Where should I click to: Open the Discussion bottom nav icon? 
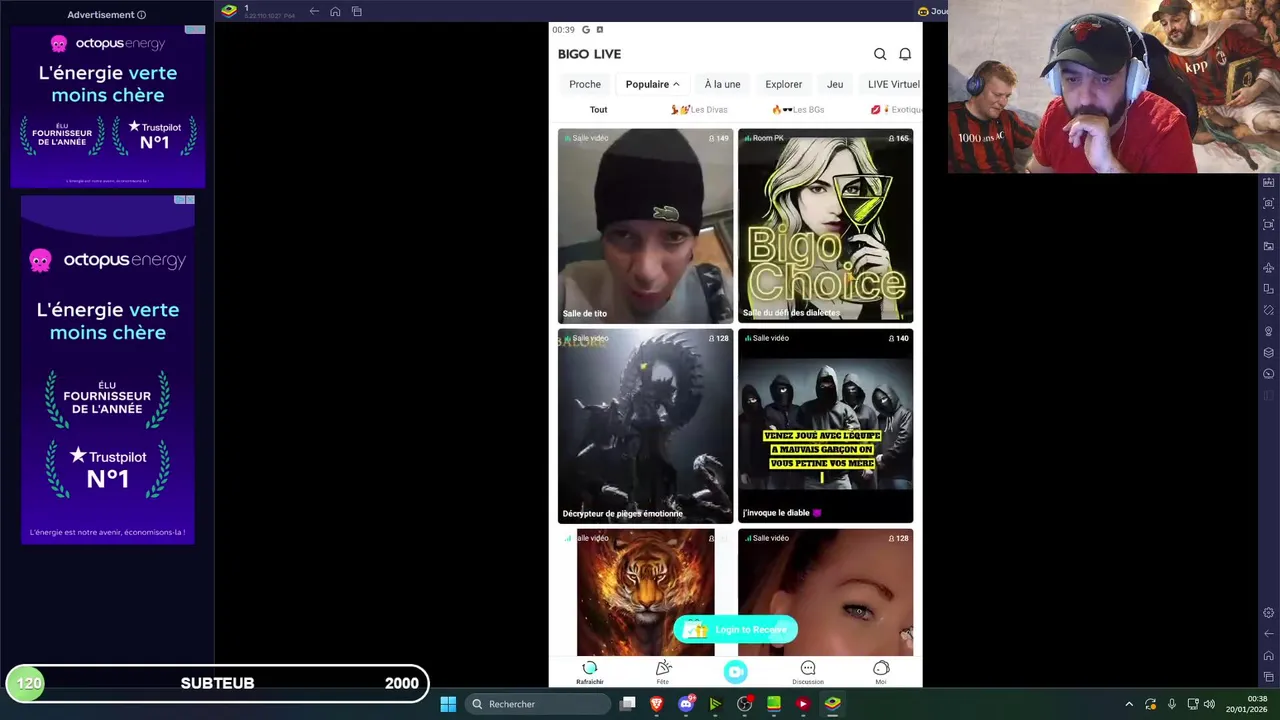[808, 672]
